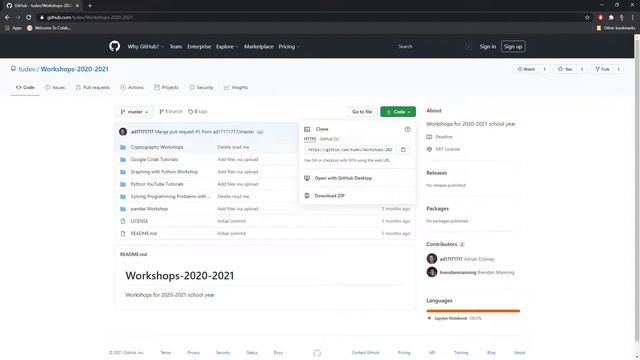The height and width of the screenshot is (360, 640).
Task: Click the LICENSE file icon
Action: point(123,221)
